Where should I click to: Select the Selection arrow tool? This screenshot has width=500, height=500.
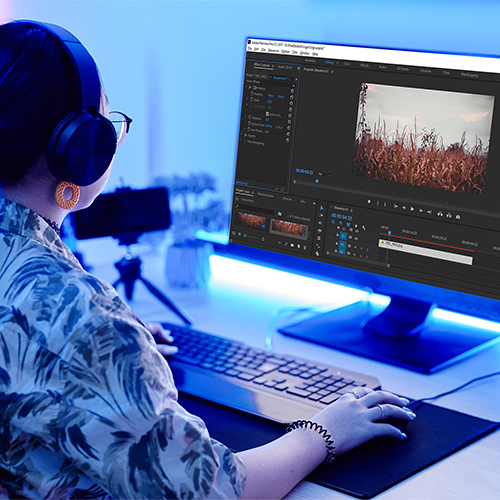pos(321,208)
